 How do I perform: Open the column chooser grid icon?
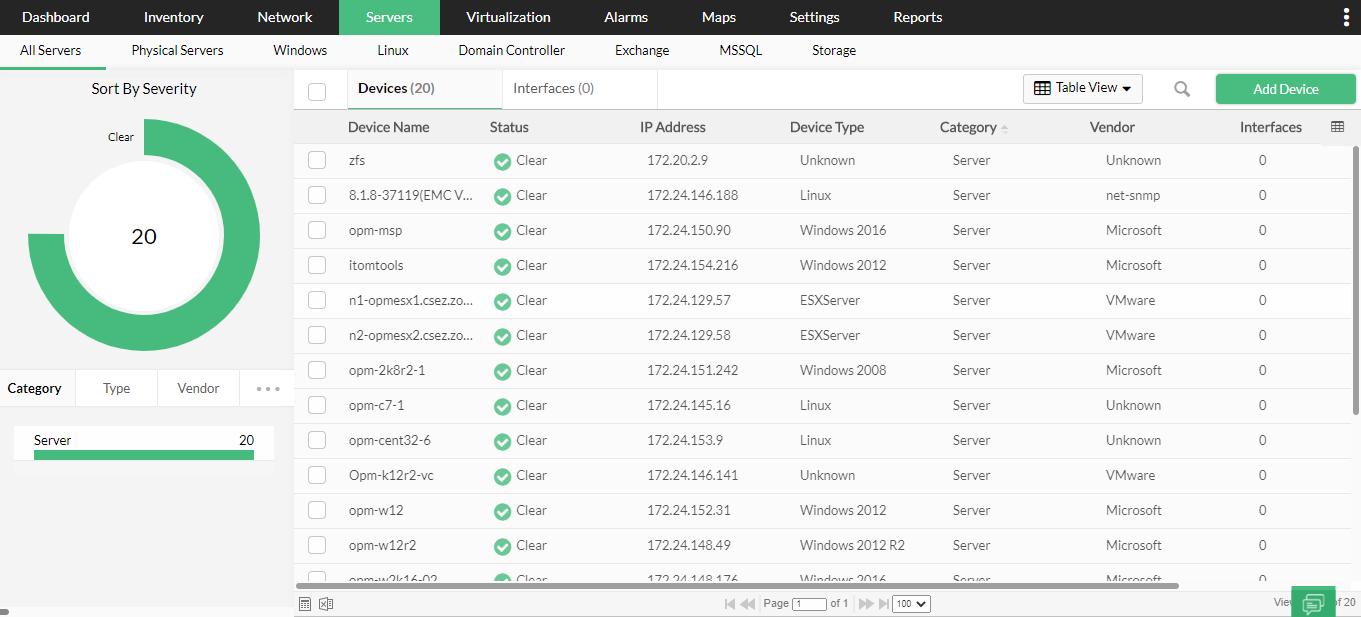[1338, 127]
